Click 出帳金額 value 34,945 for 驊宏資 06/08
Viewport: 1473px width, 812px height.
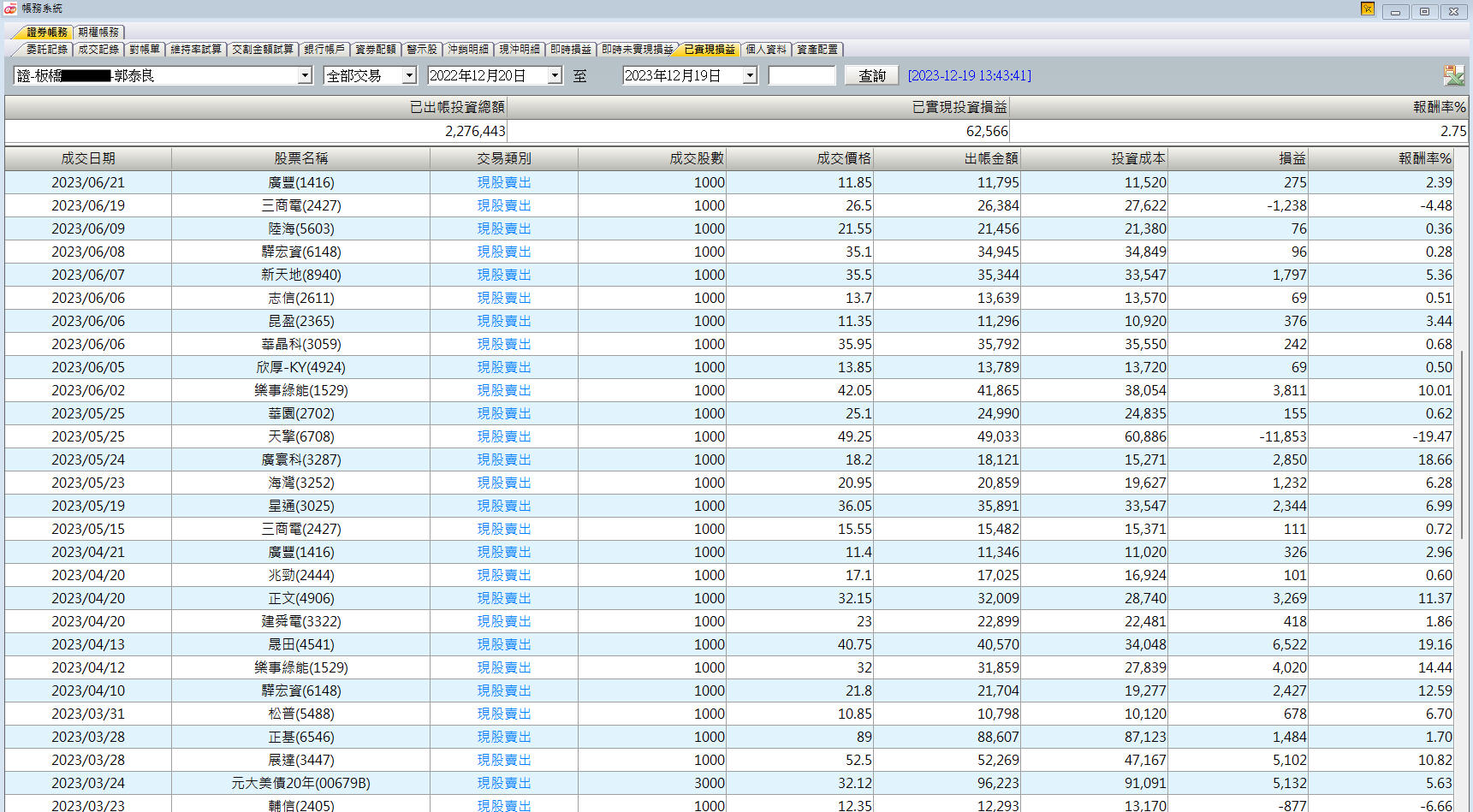pyautogui.click(x=998, y=252)
